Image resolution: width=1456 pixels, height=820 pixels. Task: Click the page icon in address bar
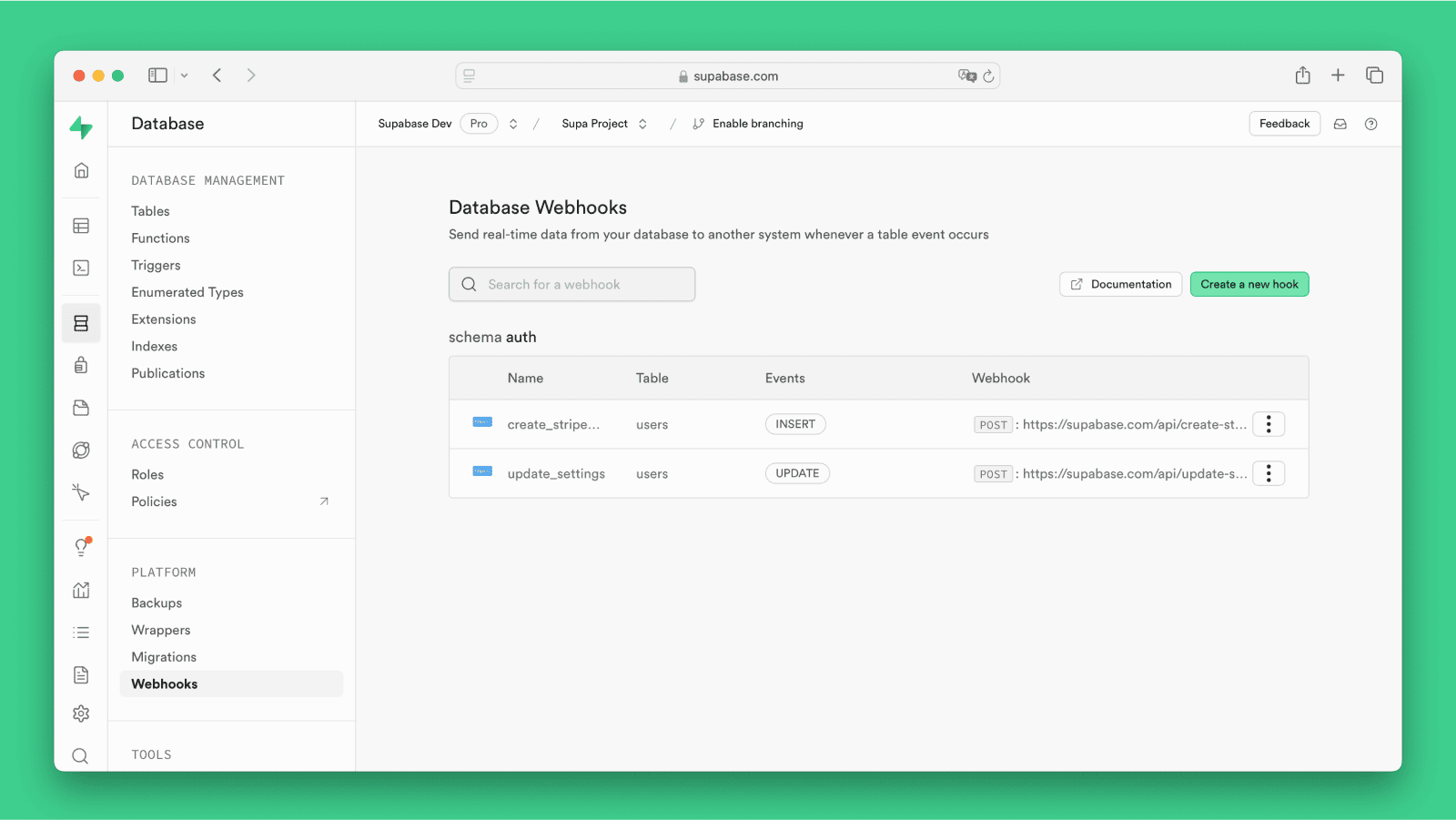470,76
